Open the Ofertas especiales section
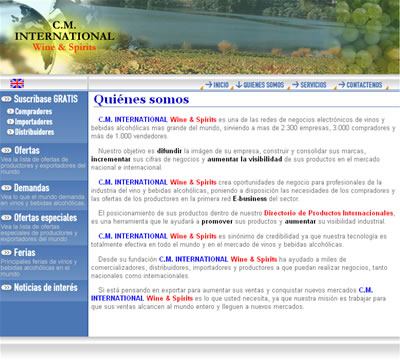Viewport: 400px width, 360px height. pos(45,218)
